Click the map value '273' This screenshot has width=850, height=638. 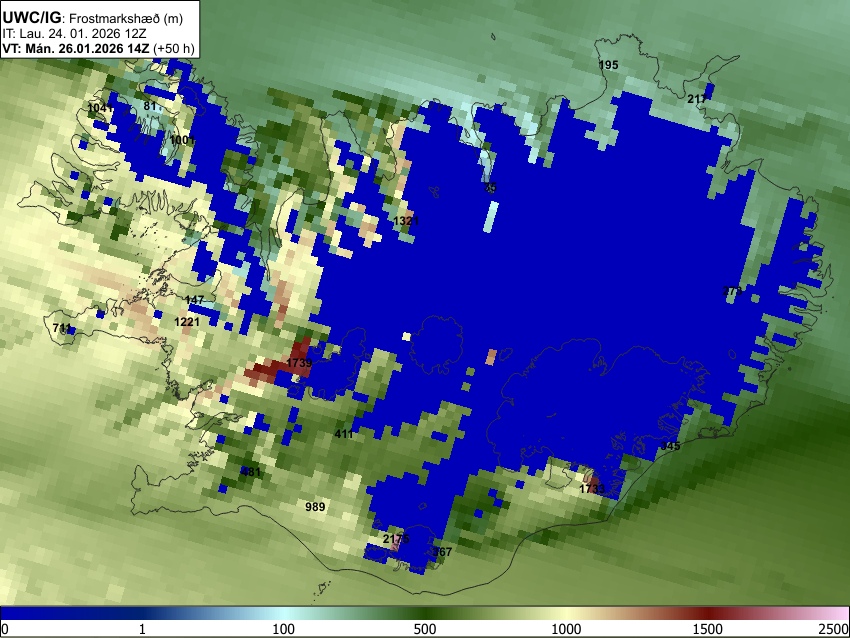tap(732, 291)
